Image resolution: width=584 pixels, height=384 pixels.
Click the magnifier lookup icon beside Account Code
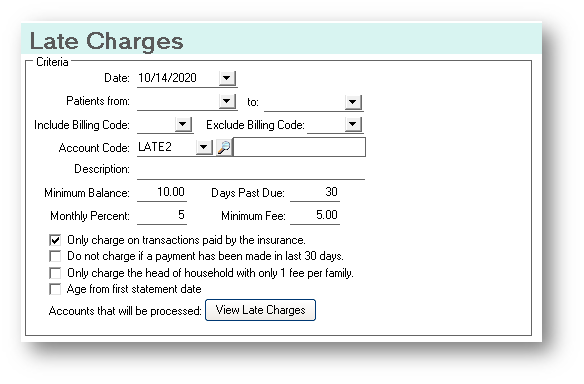[x=224, y=147]
